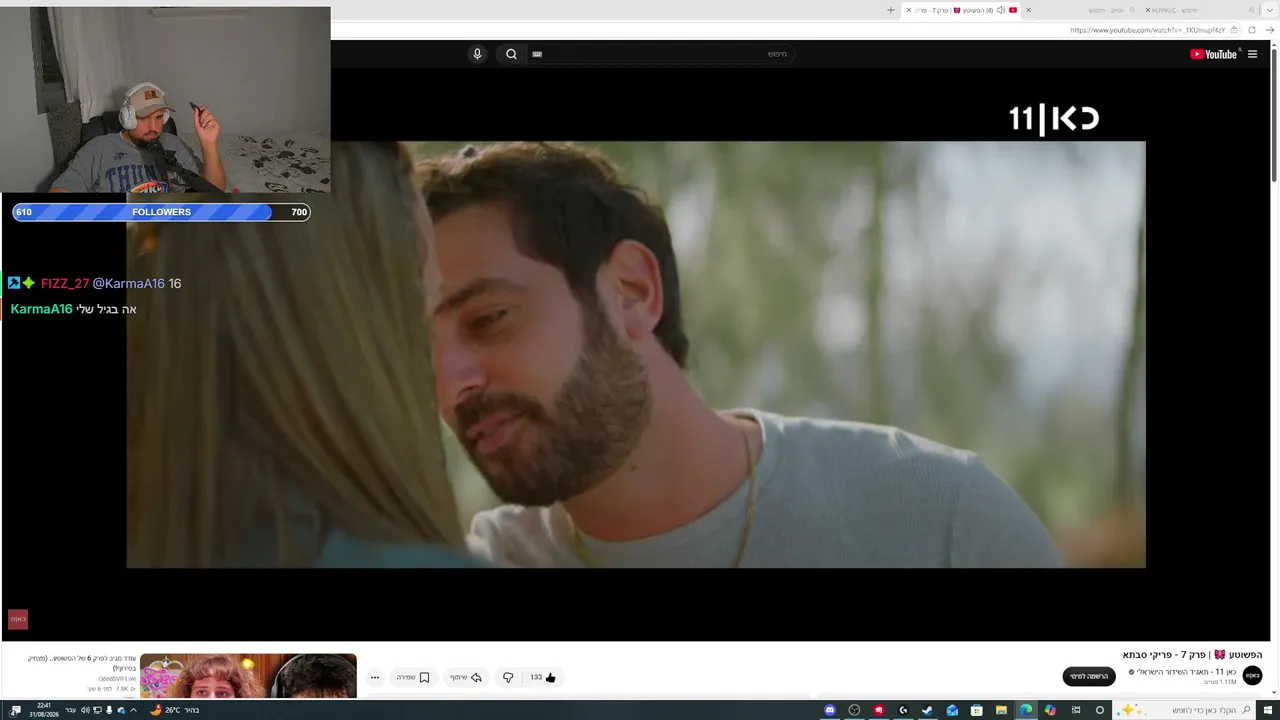Click the YouTube search magnifier button

pos(511,54)
